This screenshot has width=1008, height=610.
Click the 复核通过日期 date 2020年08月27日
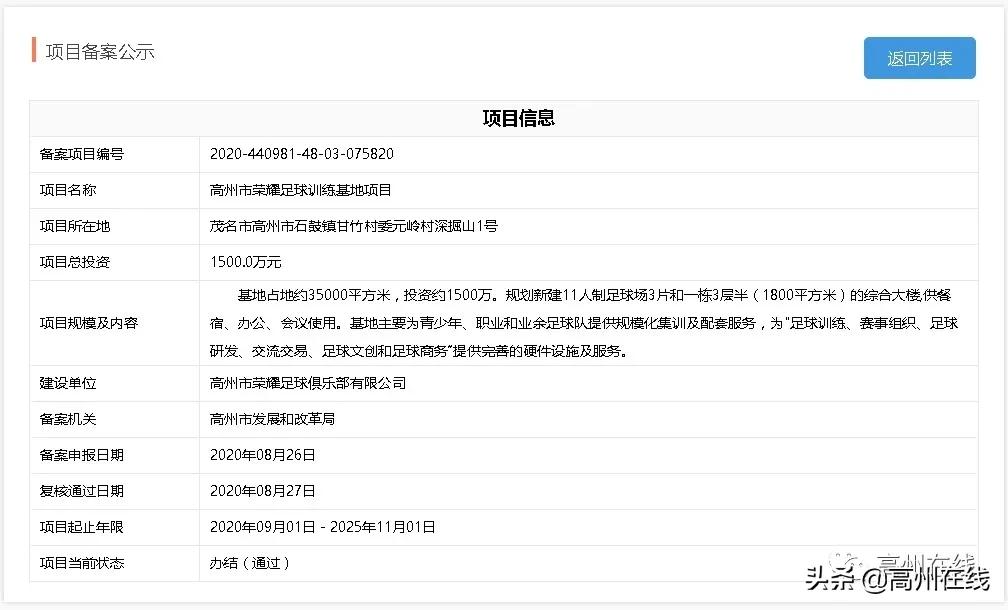tap(265, 491)
